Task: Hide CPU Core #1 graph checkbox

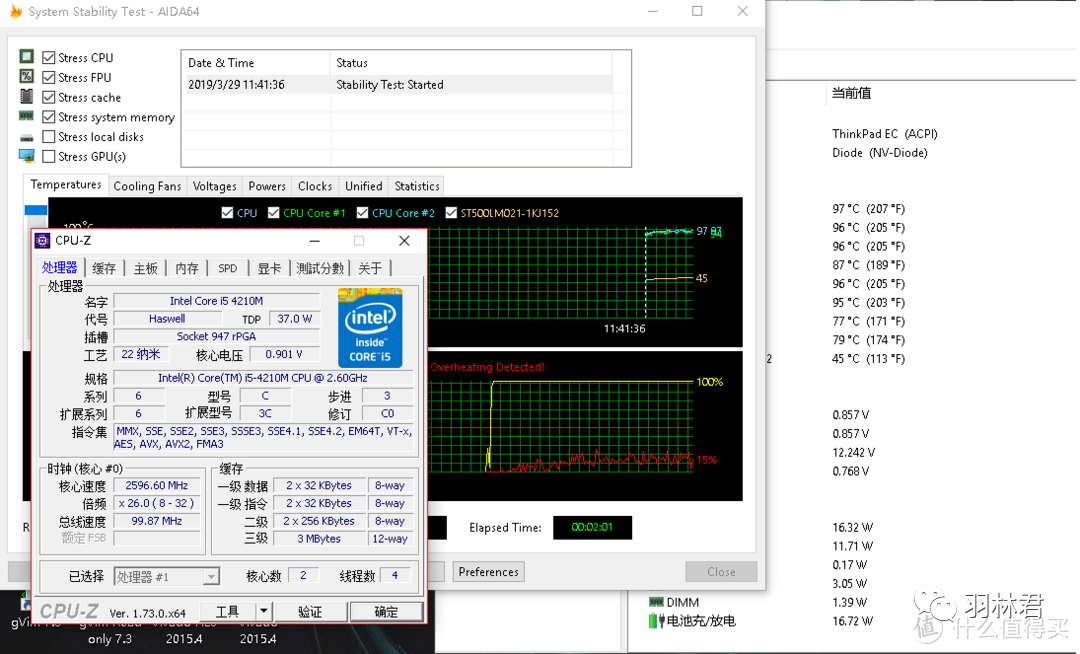Action: [273, 213]
